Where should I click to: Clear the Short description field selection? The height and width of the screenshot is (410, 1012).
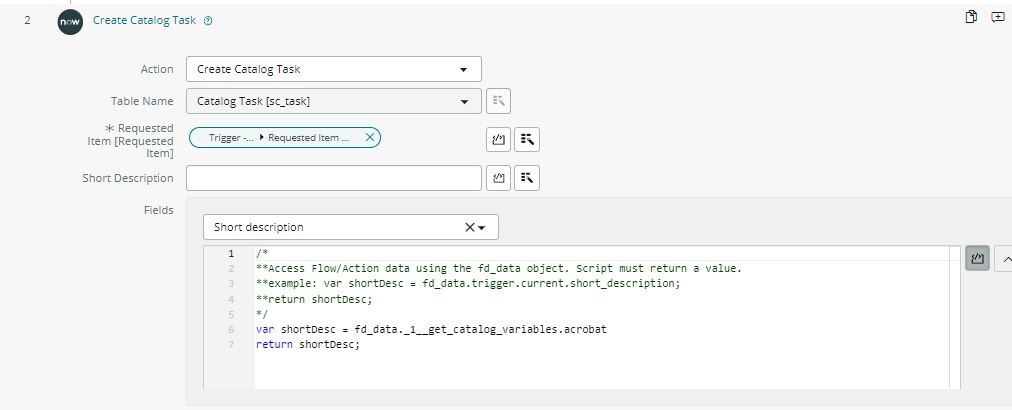point(469,227)
